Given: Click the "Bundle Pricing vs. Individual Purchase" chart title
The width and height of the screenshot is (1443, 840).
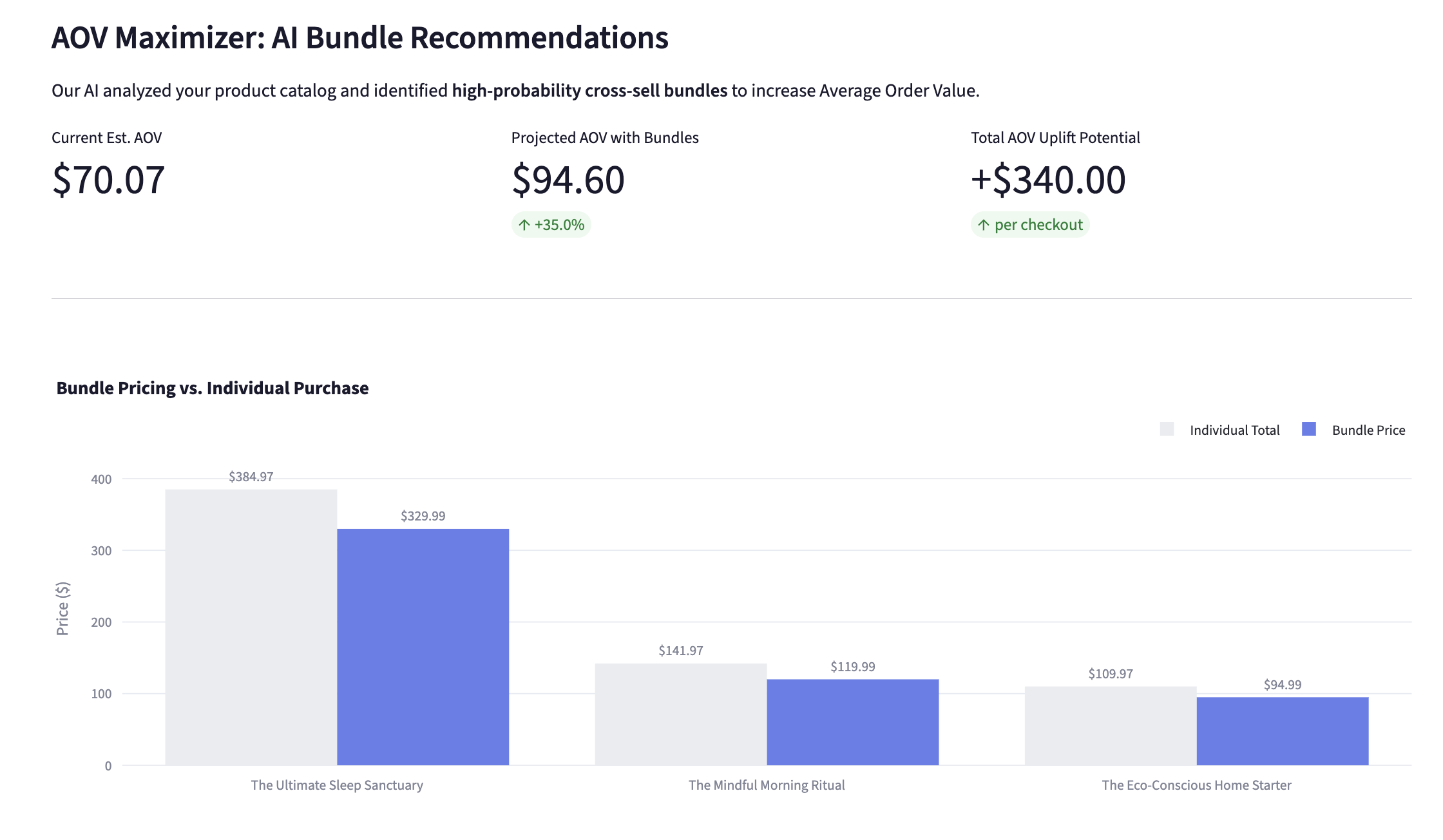Looking at the screenshot, I should tap(213, 388).
